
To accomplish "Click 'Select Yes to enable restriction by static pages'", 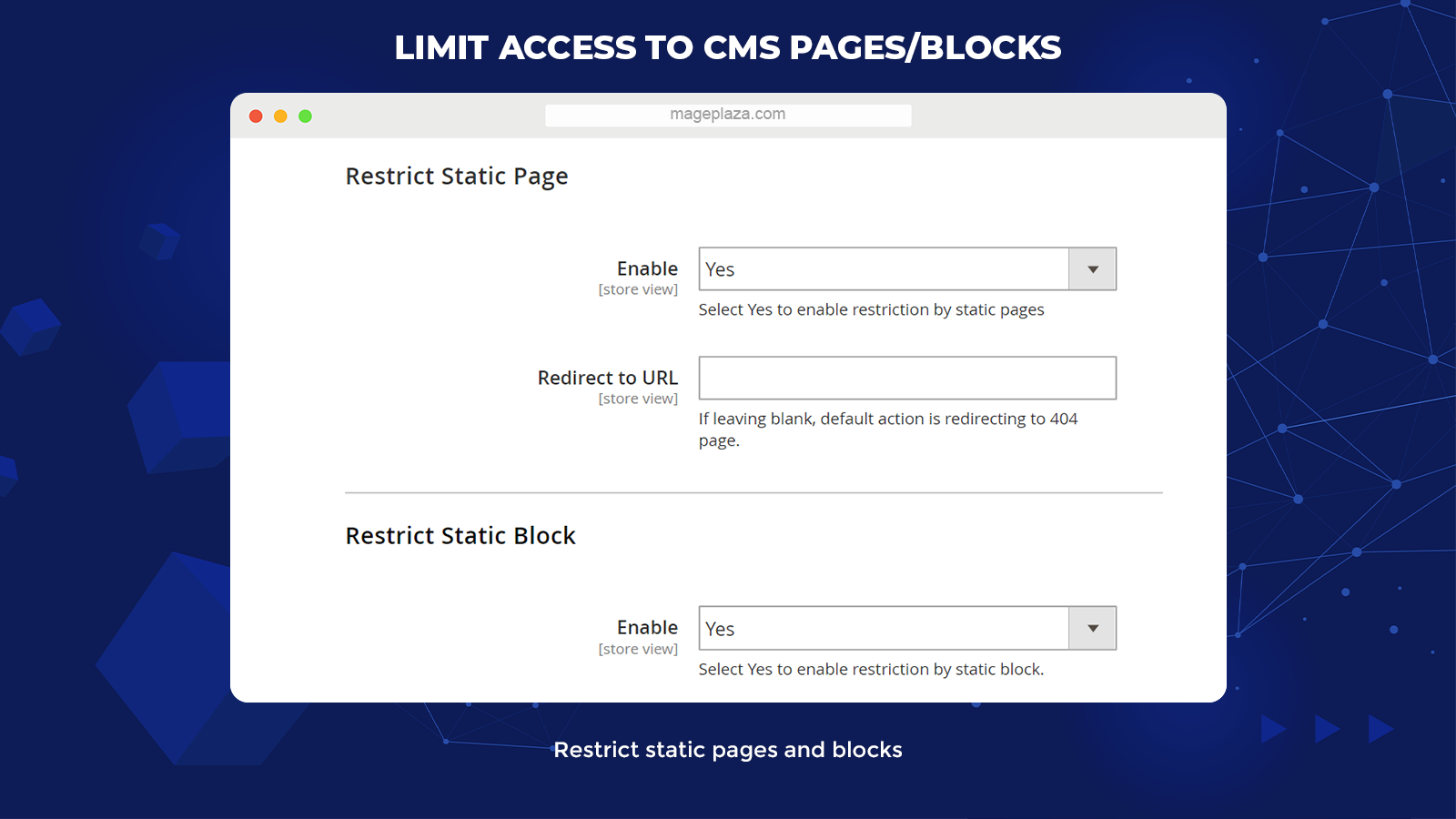I will tap(871, 310).
